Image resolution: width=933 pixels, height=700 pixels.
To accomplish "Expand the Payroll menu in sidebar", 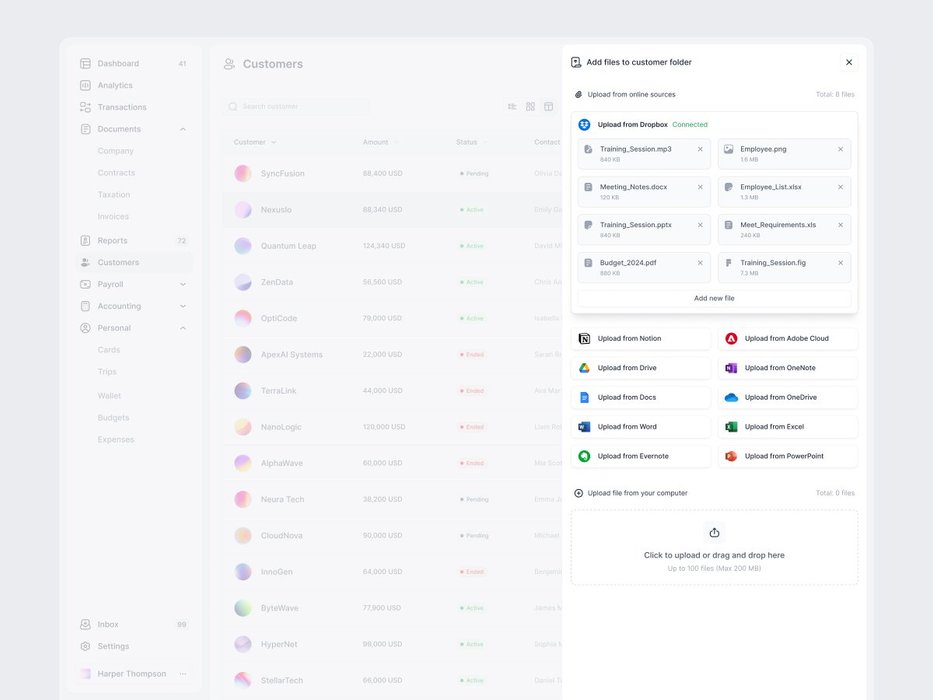I will [182, 285].
